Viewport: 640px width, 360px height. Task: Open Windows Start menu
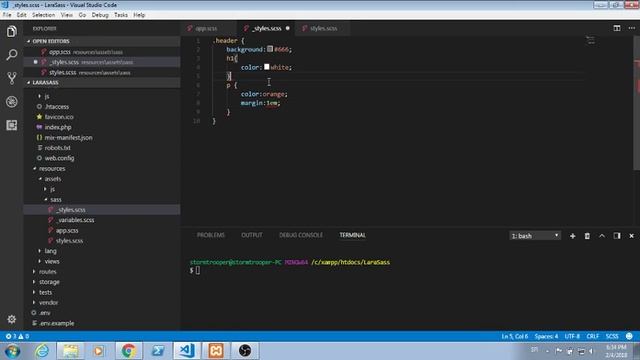[12, 351]
